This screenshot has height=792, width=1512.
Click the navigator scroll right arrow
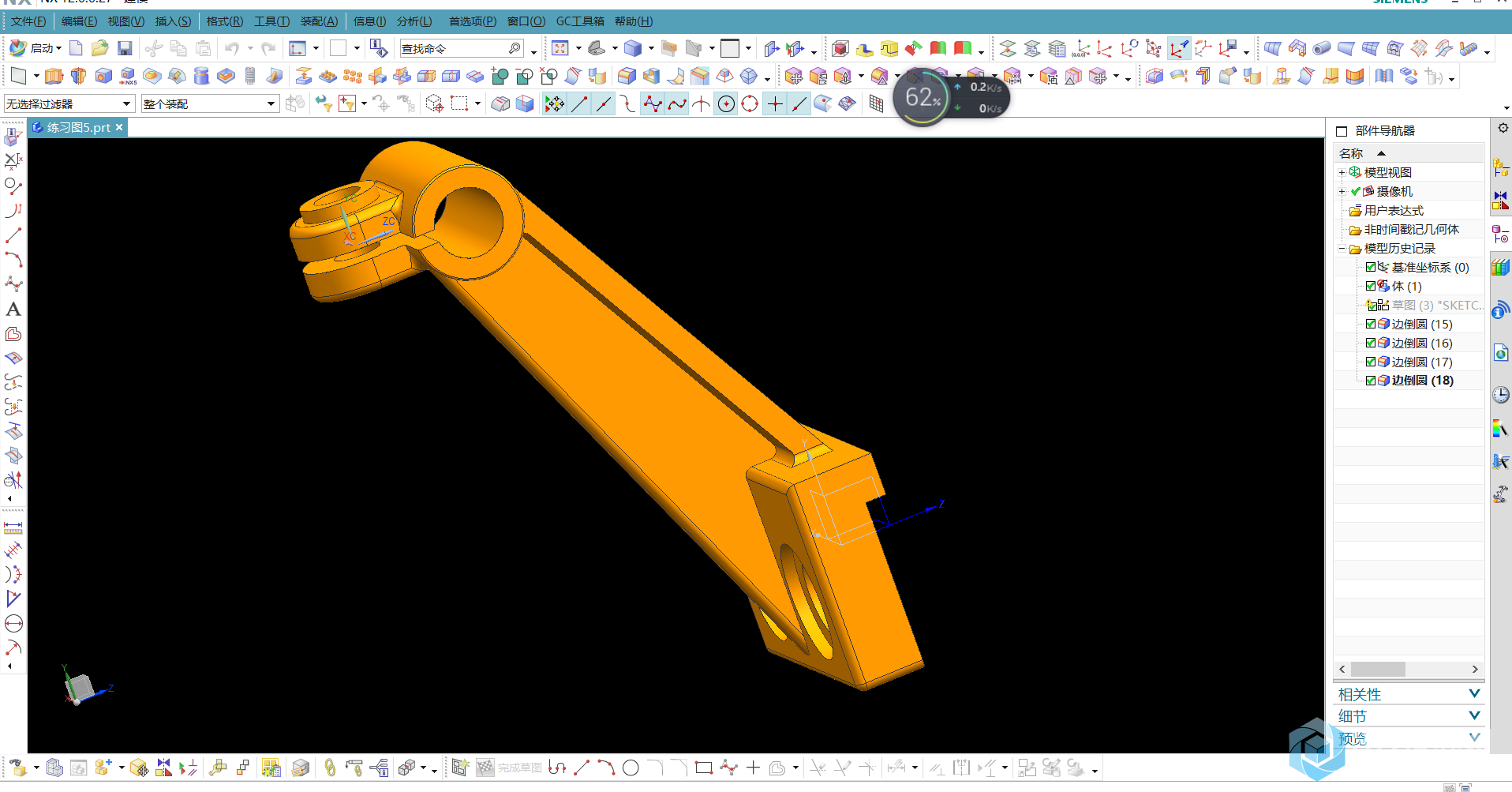pos(1475,669)
